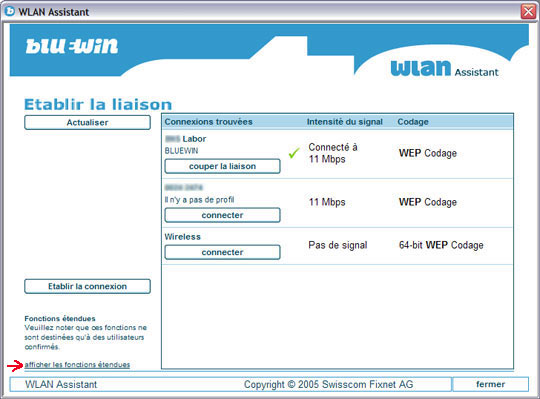
Task: Click the Etablir la connexion button
Action: 87,286
